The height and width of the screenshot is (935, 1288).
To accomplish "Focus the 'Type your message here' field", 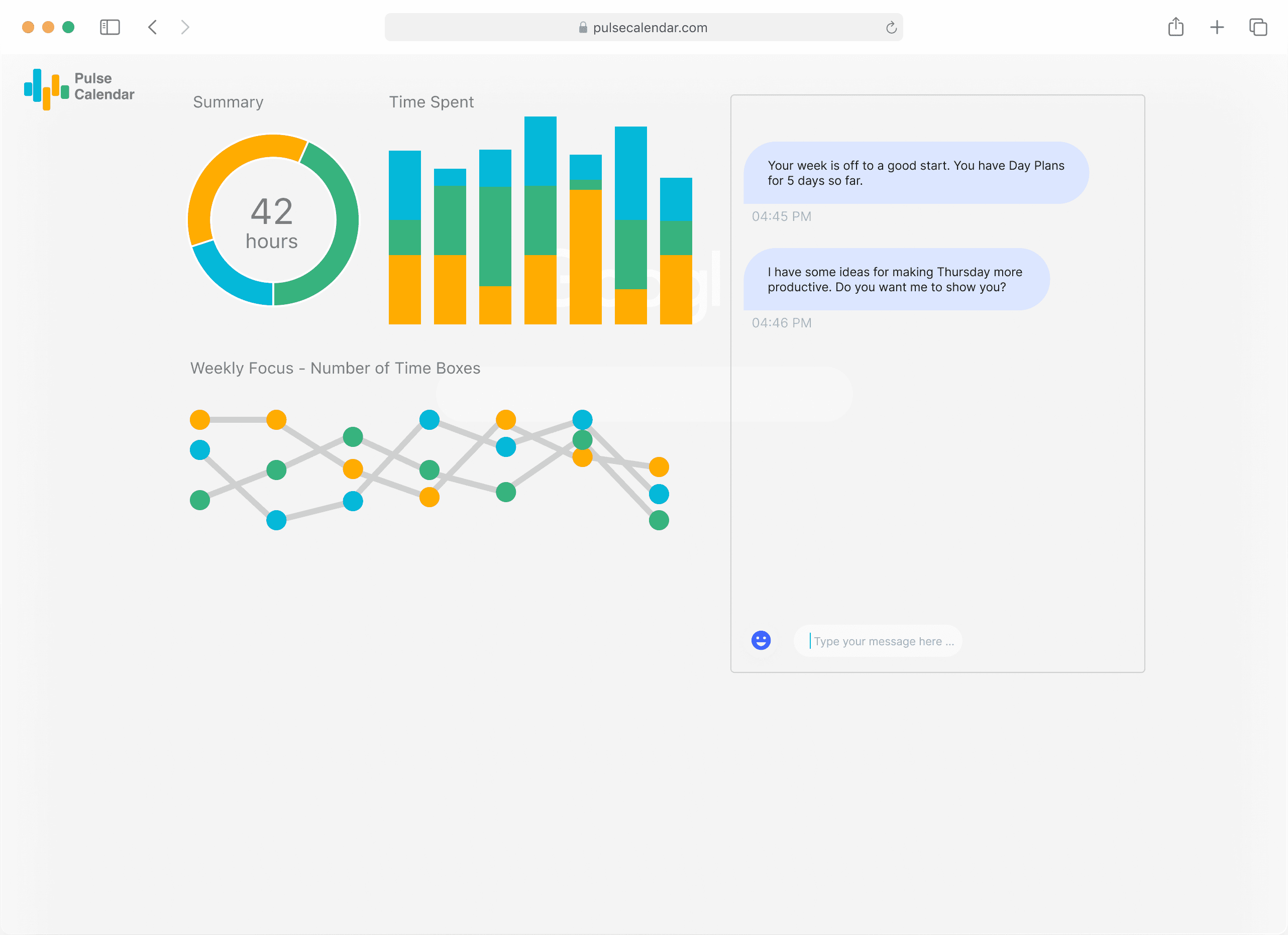I will [x=883, y=641].
